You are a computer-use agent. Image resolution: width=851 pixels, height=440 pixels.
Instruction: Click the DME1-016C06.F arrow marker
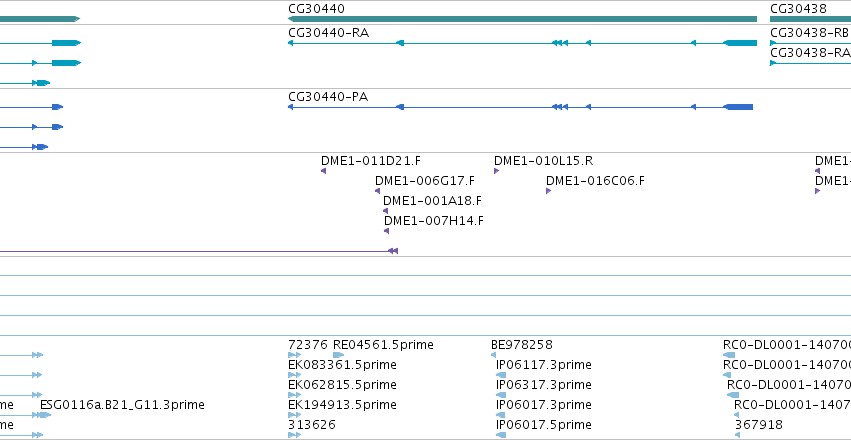(x=549, y=191)
